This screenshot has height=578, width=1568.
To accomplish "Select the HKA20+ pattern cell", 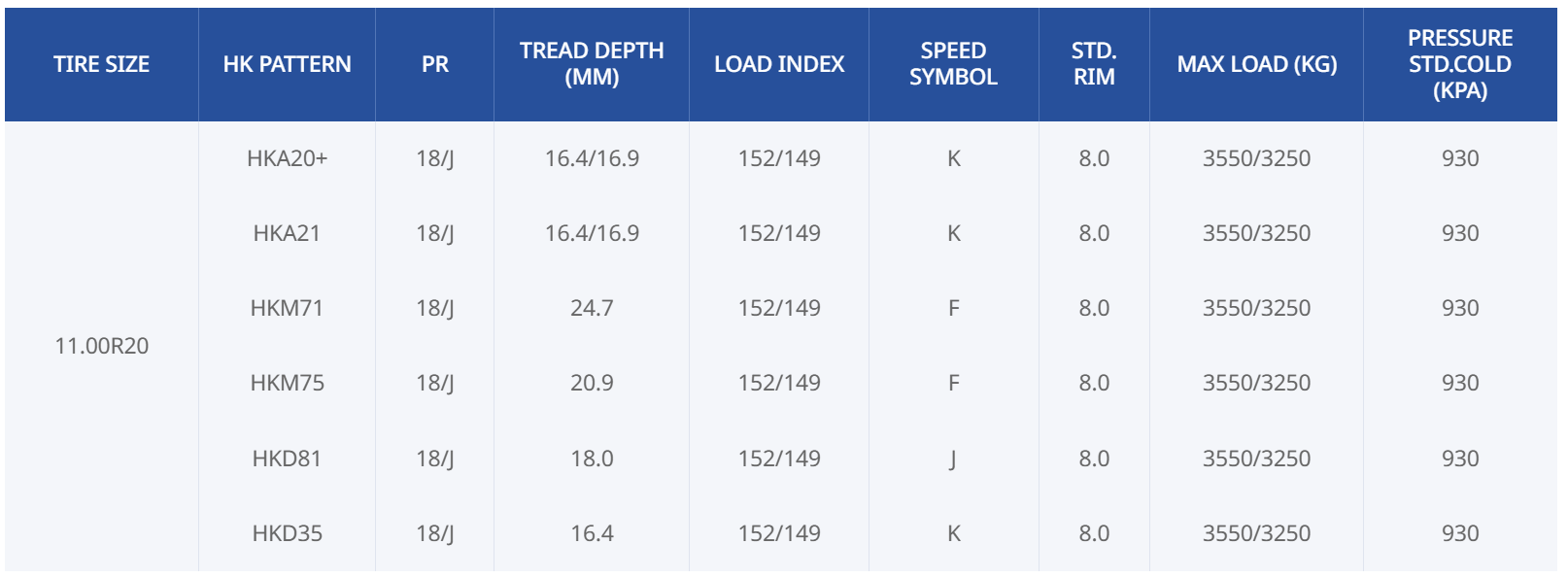I will point(287,158).
